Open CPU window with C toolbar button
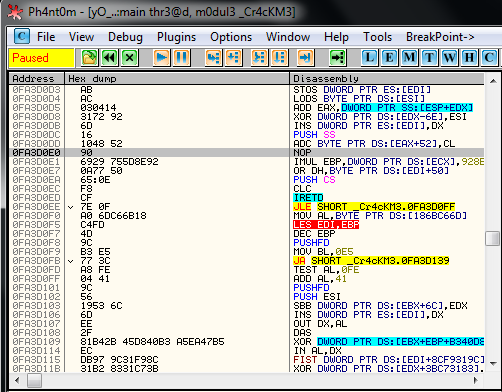The image size is (502, 392). point(489,58)
